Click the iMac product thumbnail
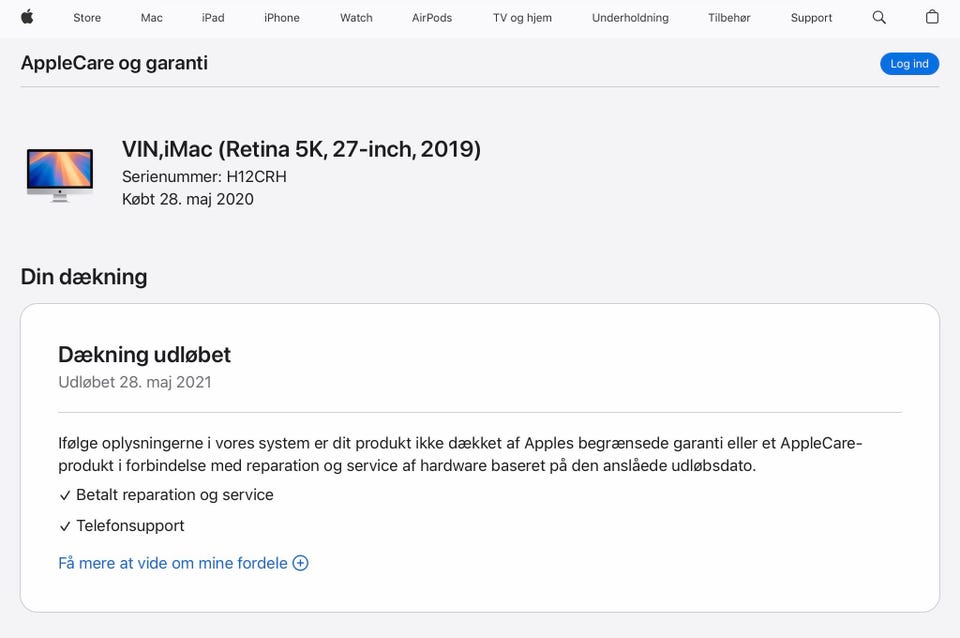Screen dimensions: 960x638 click(60, 175)
